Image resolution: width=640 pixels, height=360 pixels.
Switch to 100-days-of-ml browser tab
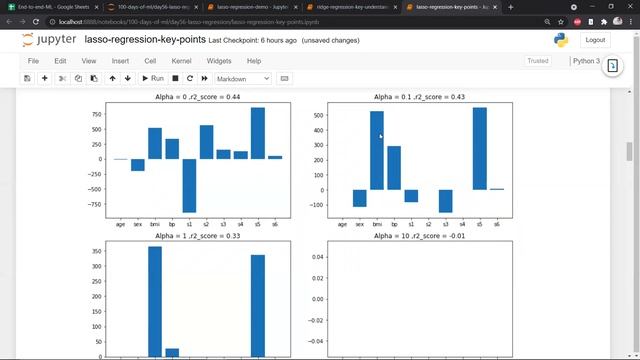pos(153,7)
